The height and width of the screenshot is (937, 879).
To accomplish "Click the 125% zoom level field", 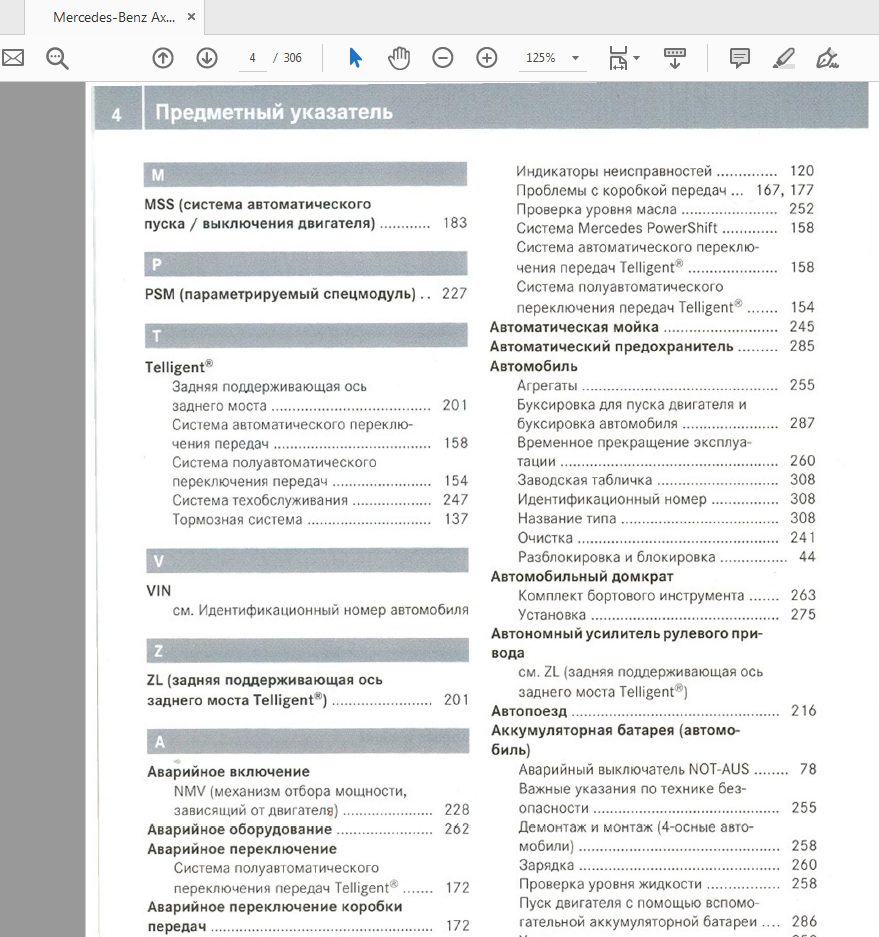I will [x=541, y=58].
